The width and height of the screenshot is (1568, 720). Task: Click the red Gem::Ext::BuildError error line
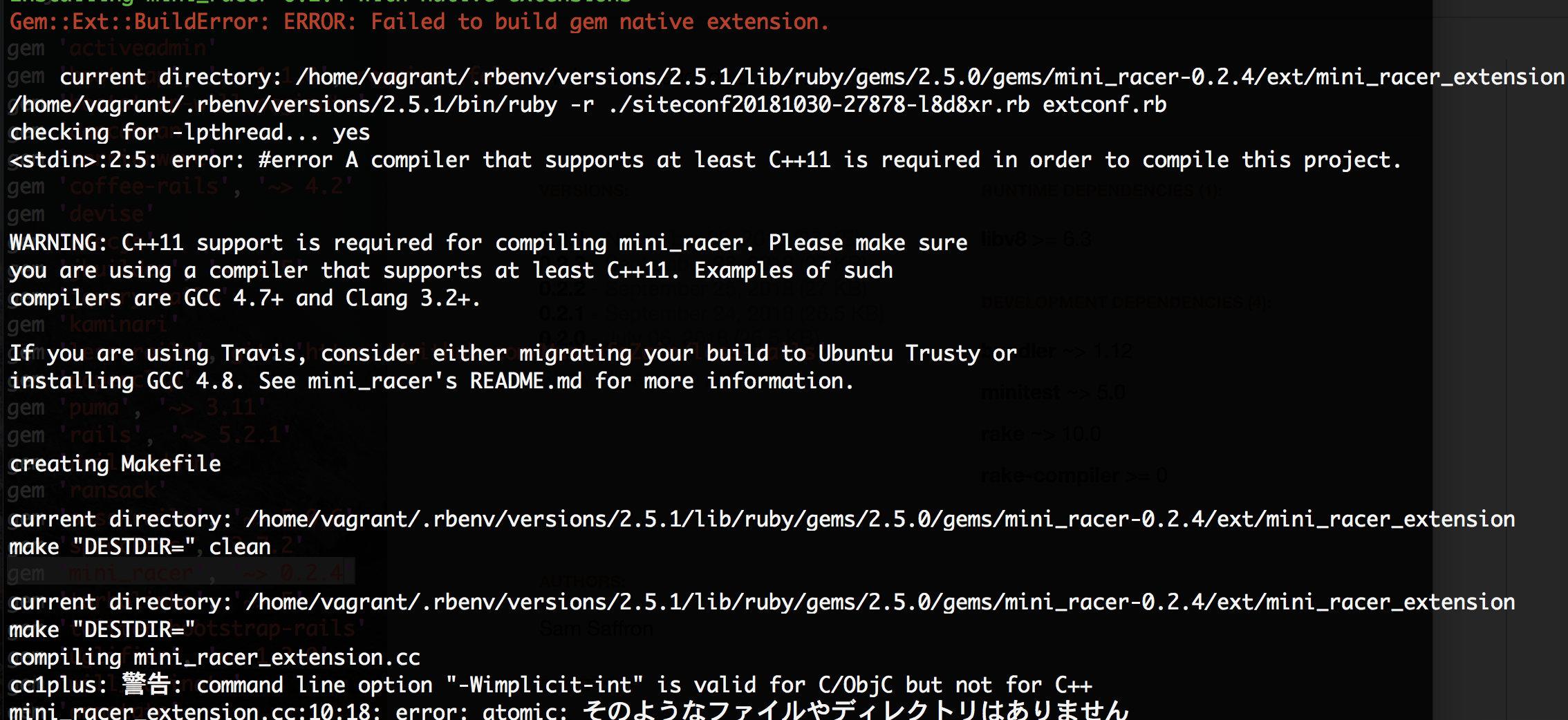coord(419,22)
